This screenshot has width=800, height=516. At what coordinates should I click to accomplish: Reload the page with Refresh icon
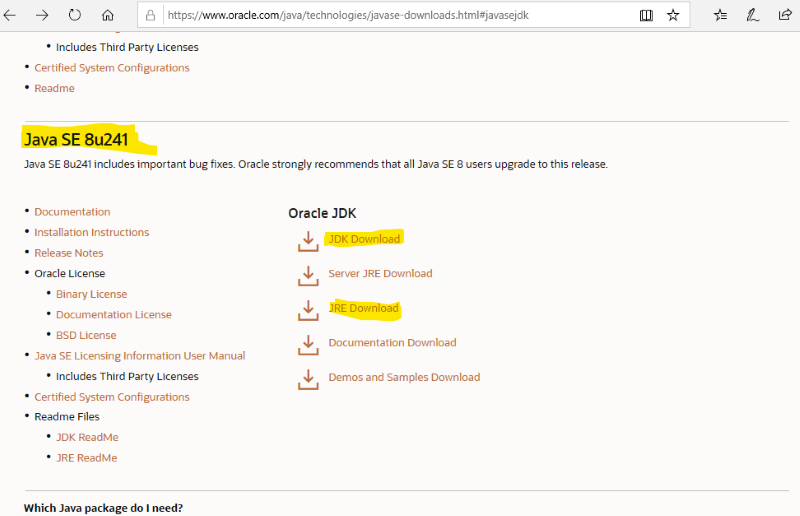tap(75, 16)
